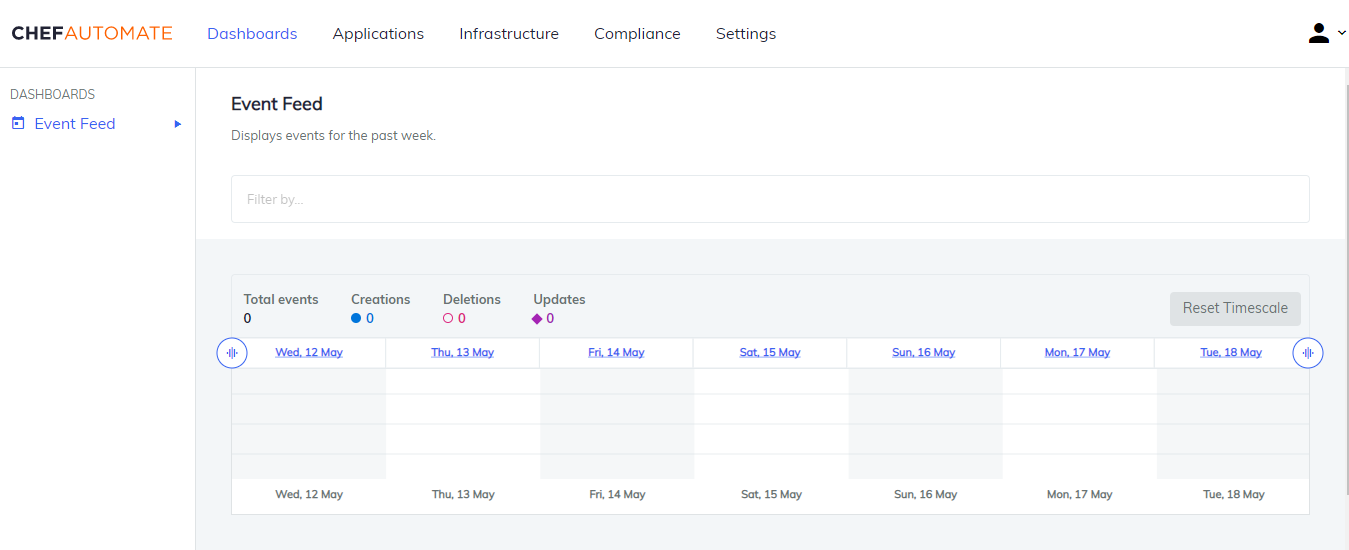Viewport: 1349px width, 550px height.
Task: Select the Tue, 18 May date link
Action: coord(1231,353)
